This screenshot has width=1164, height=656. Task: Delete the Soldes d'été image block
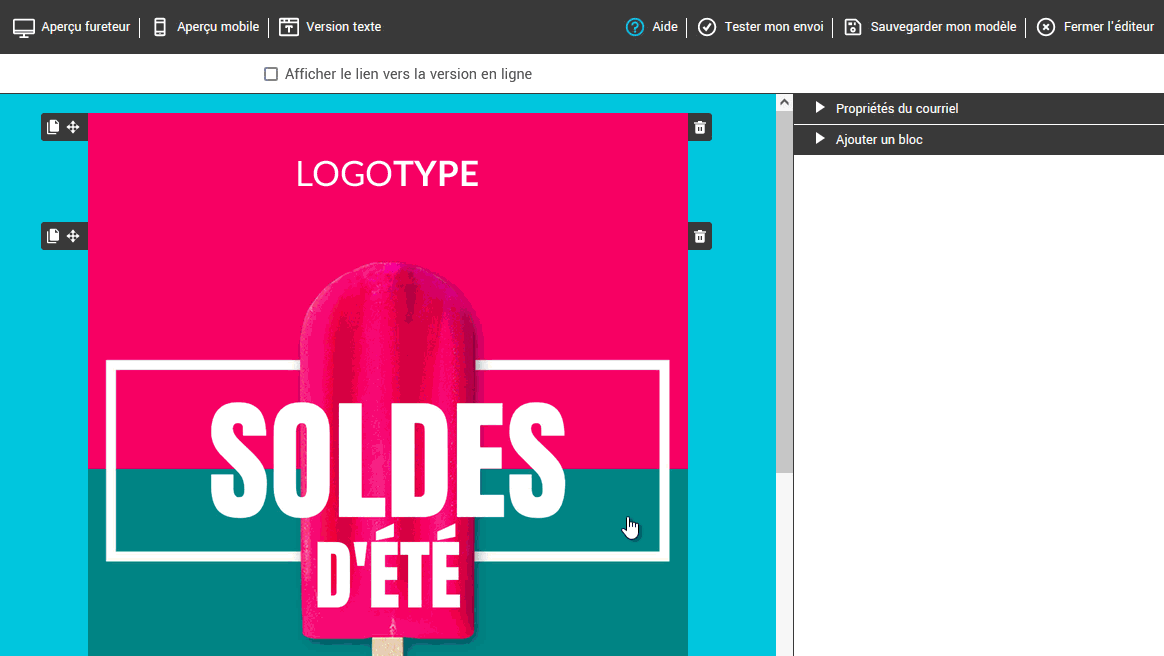click(x=700, y=236)
